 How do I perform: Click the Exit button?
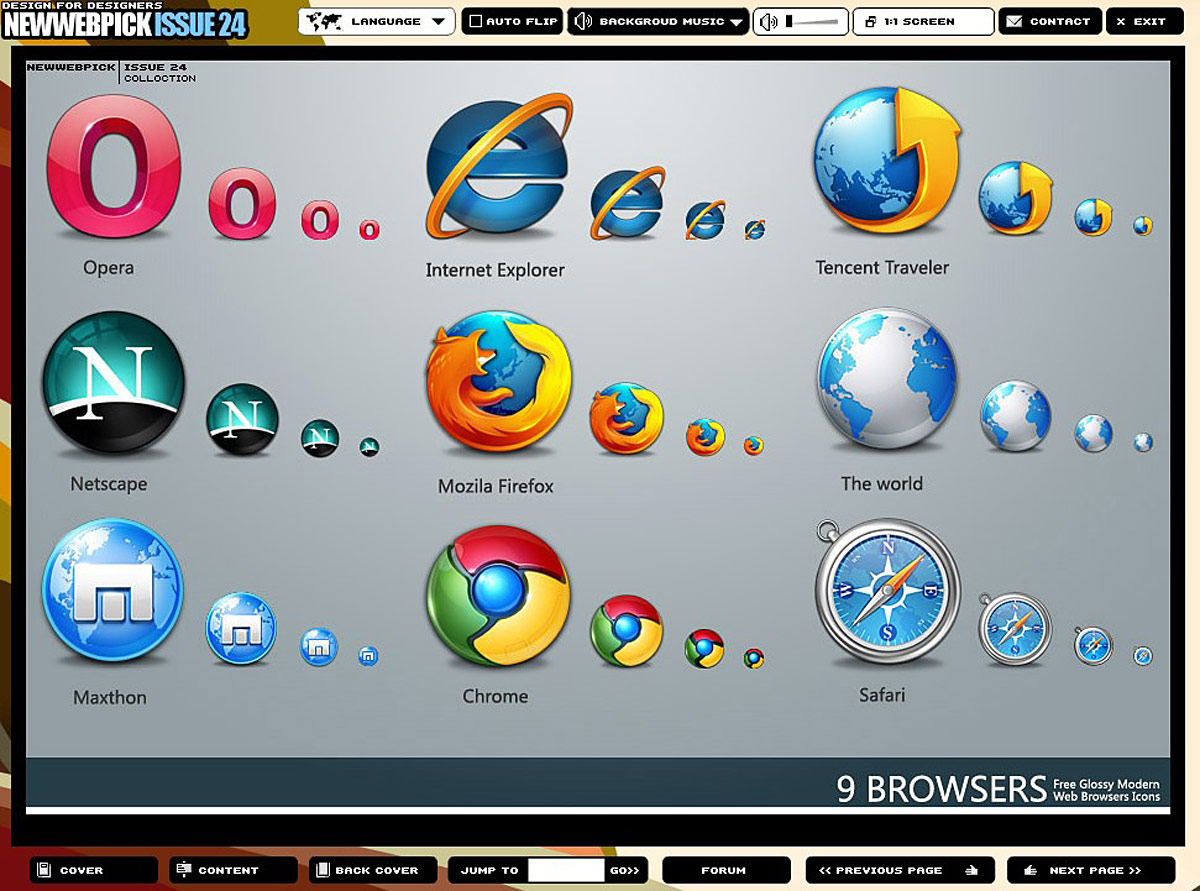coord(1144,21)
